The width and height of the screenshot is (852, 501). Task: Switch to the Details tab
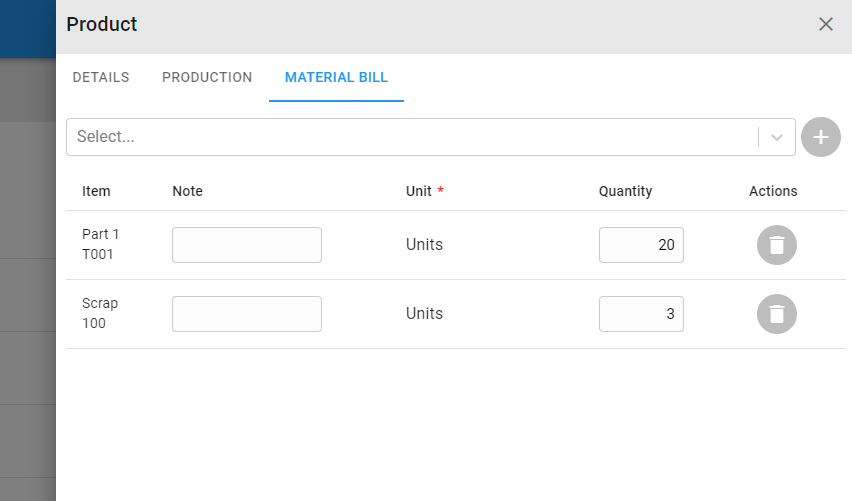pyautogui.click(x=101, y=77)
